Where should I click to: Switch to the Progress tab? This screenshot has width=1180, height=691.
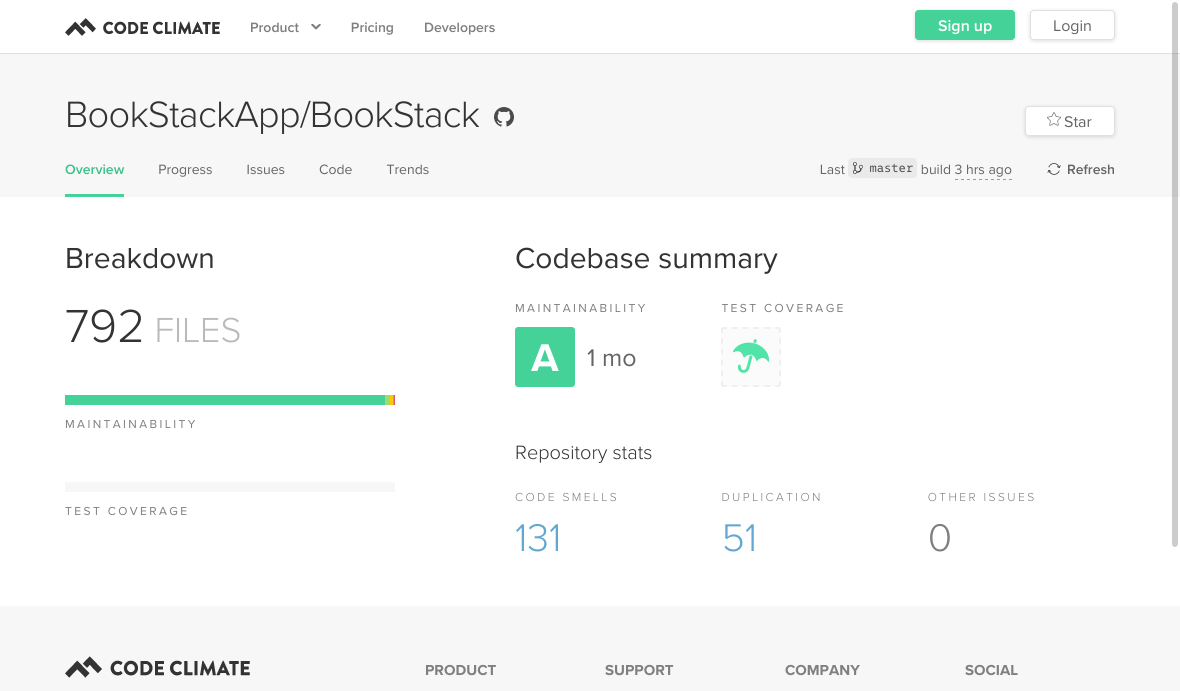click(185, 169)
